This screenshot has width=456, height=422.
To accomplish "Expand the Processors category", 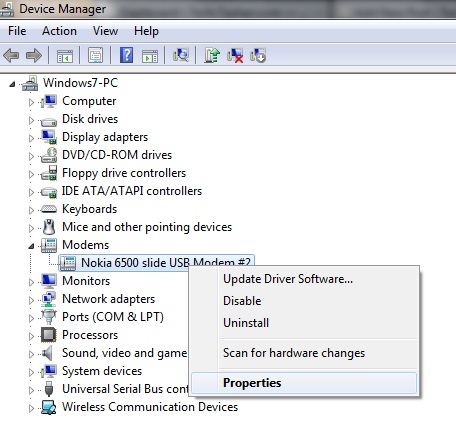I will (x=31, y=336).
